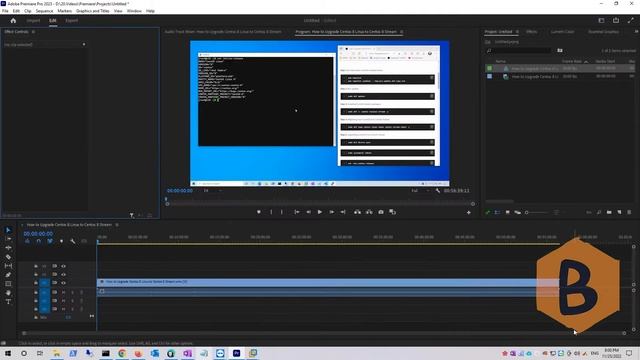
Task: Open the Program monitor panel menu
Action: click(402, 32)
